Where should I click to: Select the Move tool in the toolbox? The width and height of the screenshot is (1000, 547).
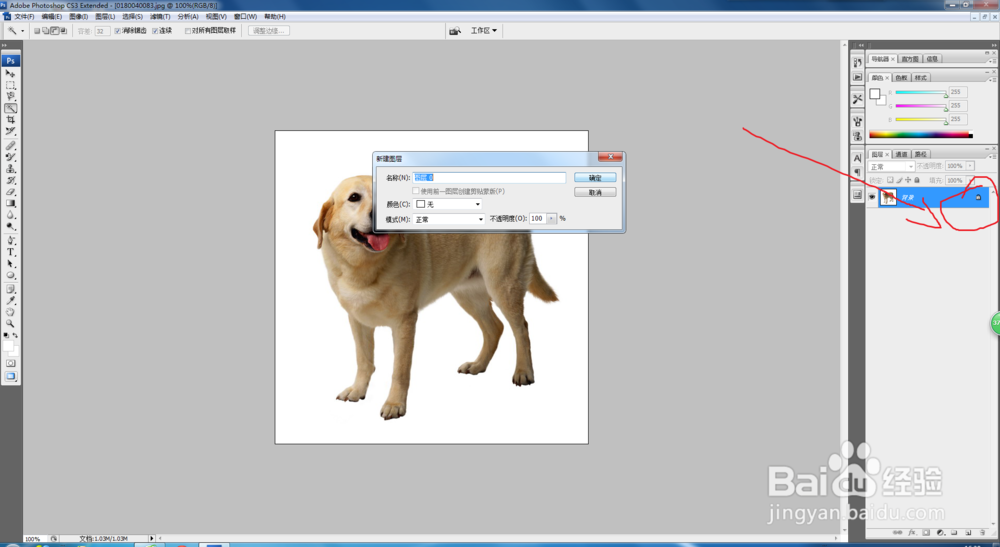(x=11, y=74)
